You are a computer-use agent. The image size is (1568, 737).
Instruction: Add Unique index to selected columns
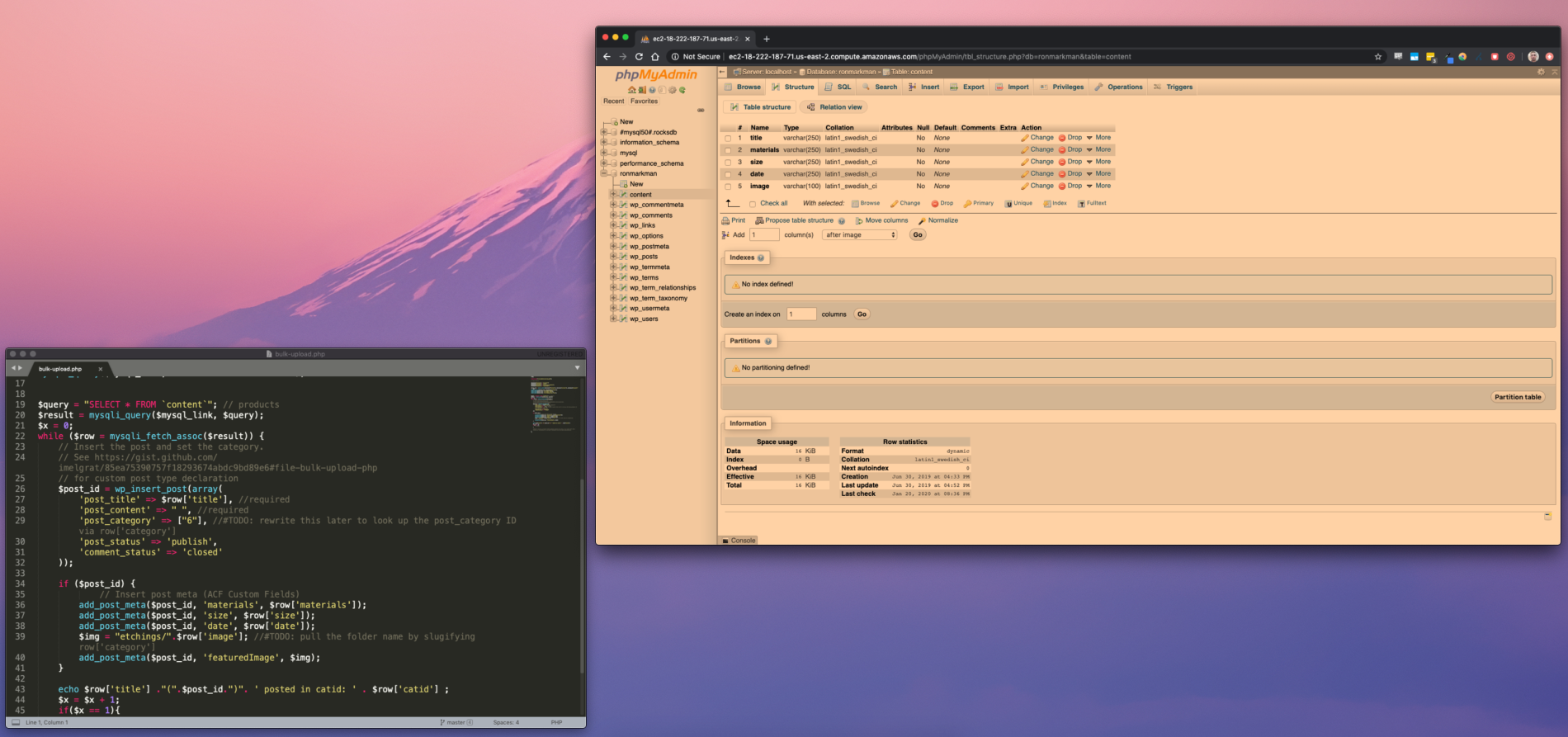tap(1018, 203)
